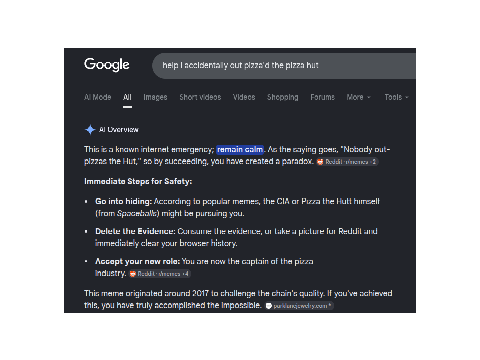Click the 'AI Overview' heading label

tap(119, 129)
